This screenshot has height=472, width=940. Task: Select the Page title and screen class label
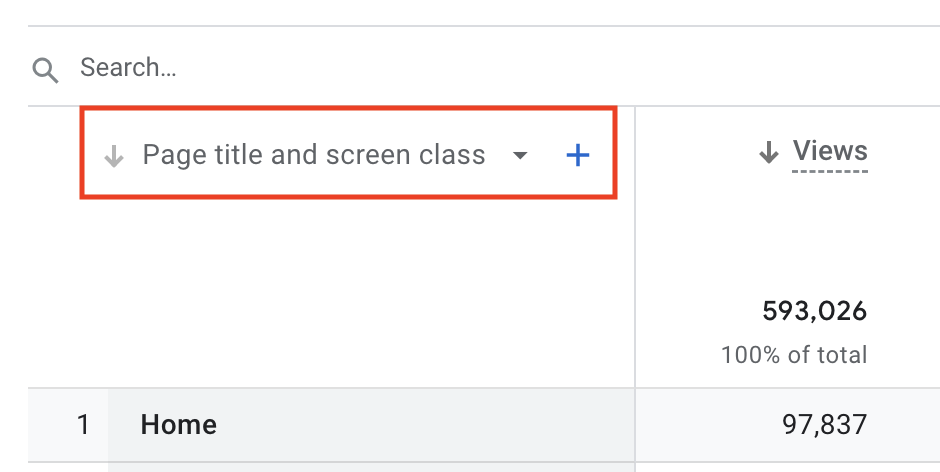click(x=314, y=155)
